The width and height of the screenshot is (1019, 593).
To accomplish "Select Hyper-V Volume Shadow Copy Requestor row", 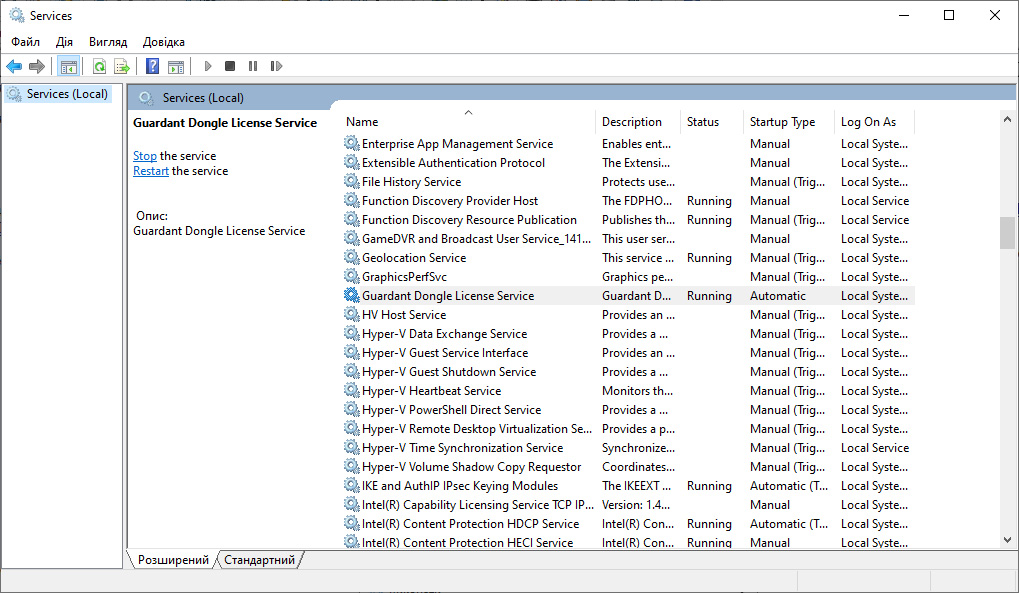I will pyautogui.click(x=628, y=467).
